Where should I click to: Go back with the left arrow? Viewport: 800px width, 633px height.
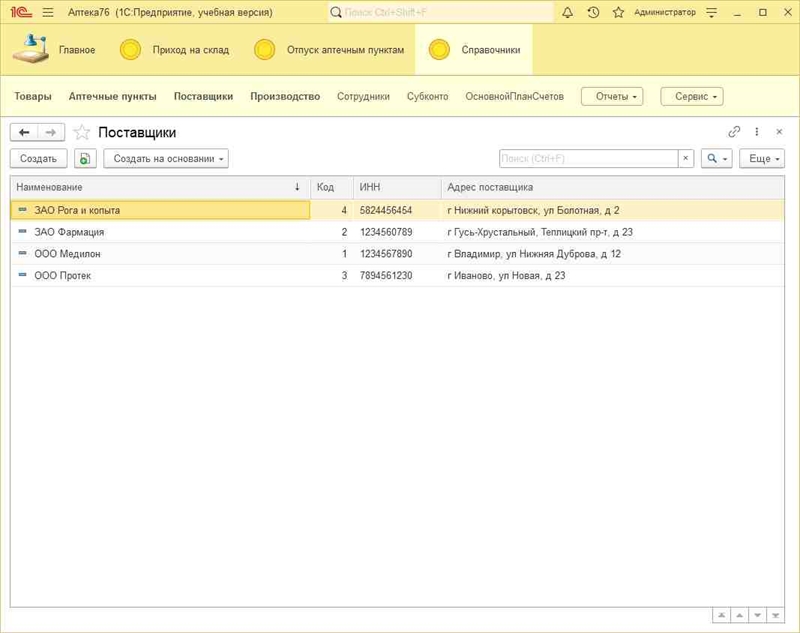click(24, 133)
